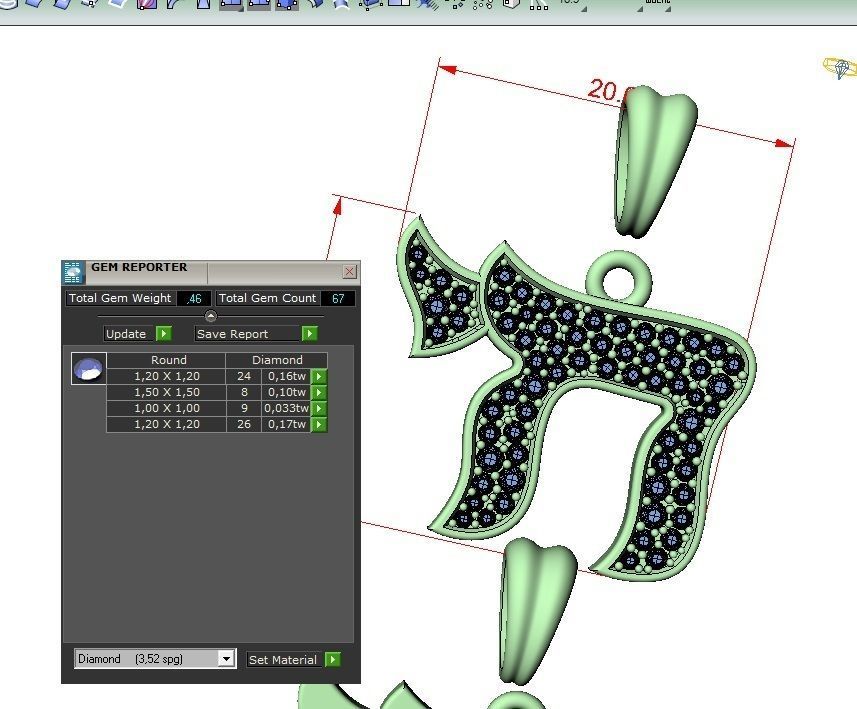Click the Total Gem Count value 67
The height and width of the screenshot is (709, 857).
(338, 298)
